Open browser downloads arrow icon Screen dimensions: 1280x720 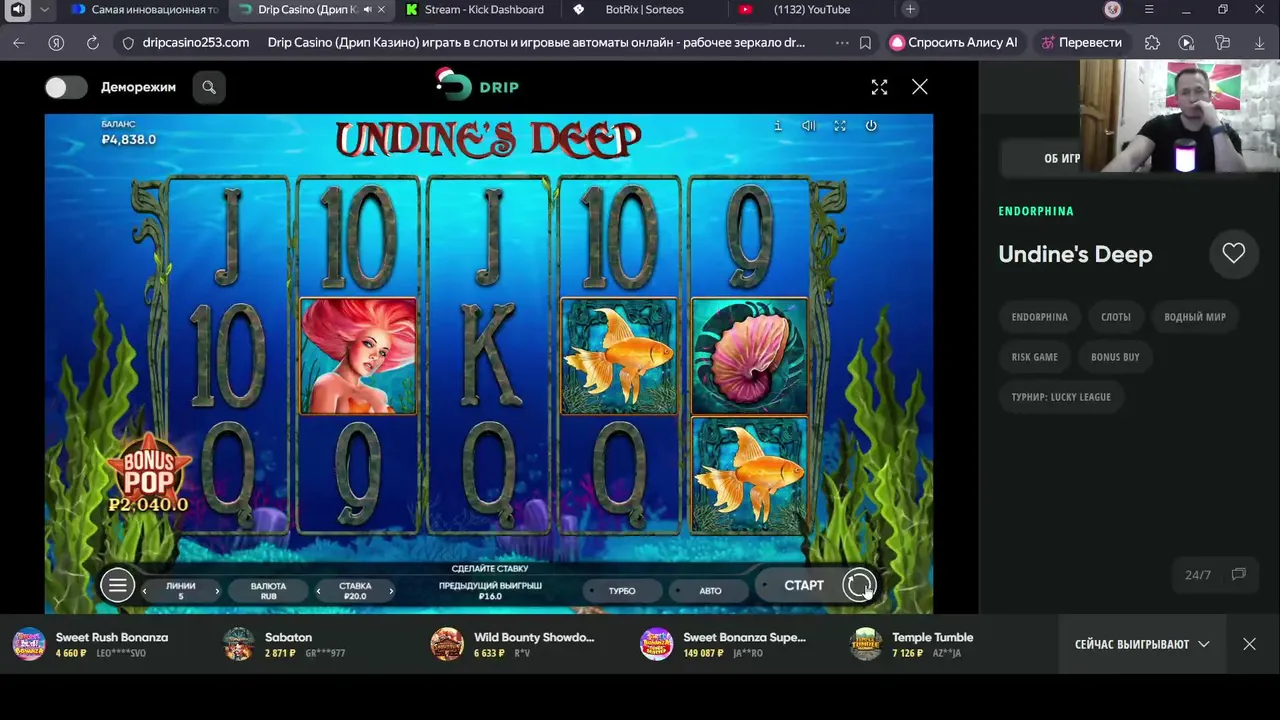(1259, 43)
